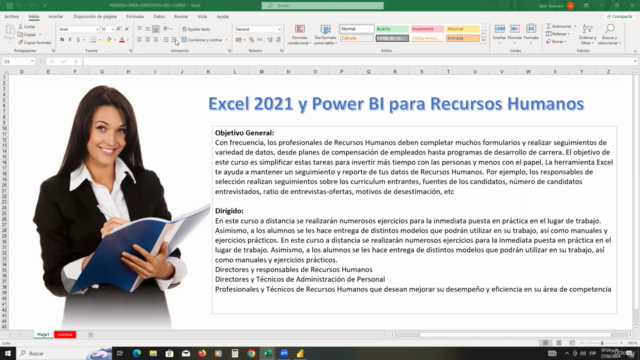
Task: Switch to the Disposición de página tab
Action: (95, 17)
